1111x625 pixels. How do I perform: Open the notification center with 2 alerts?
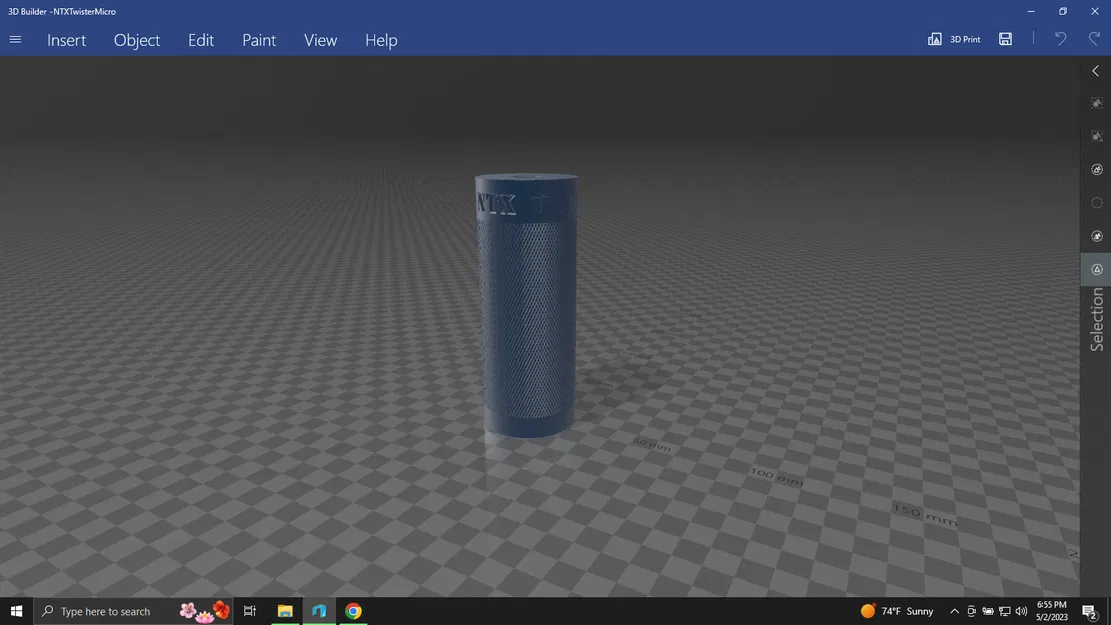1090,611
